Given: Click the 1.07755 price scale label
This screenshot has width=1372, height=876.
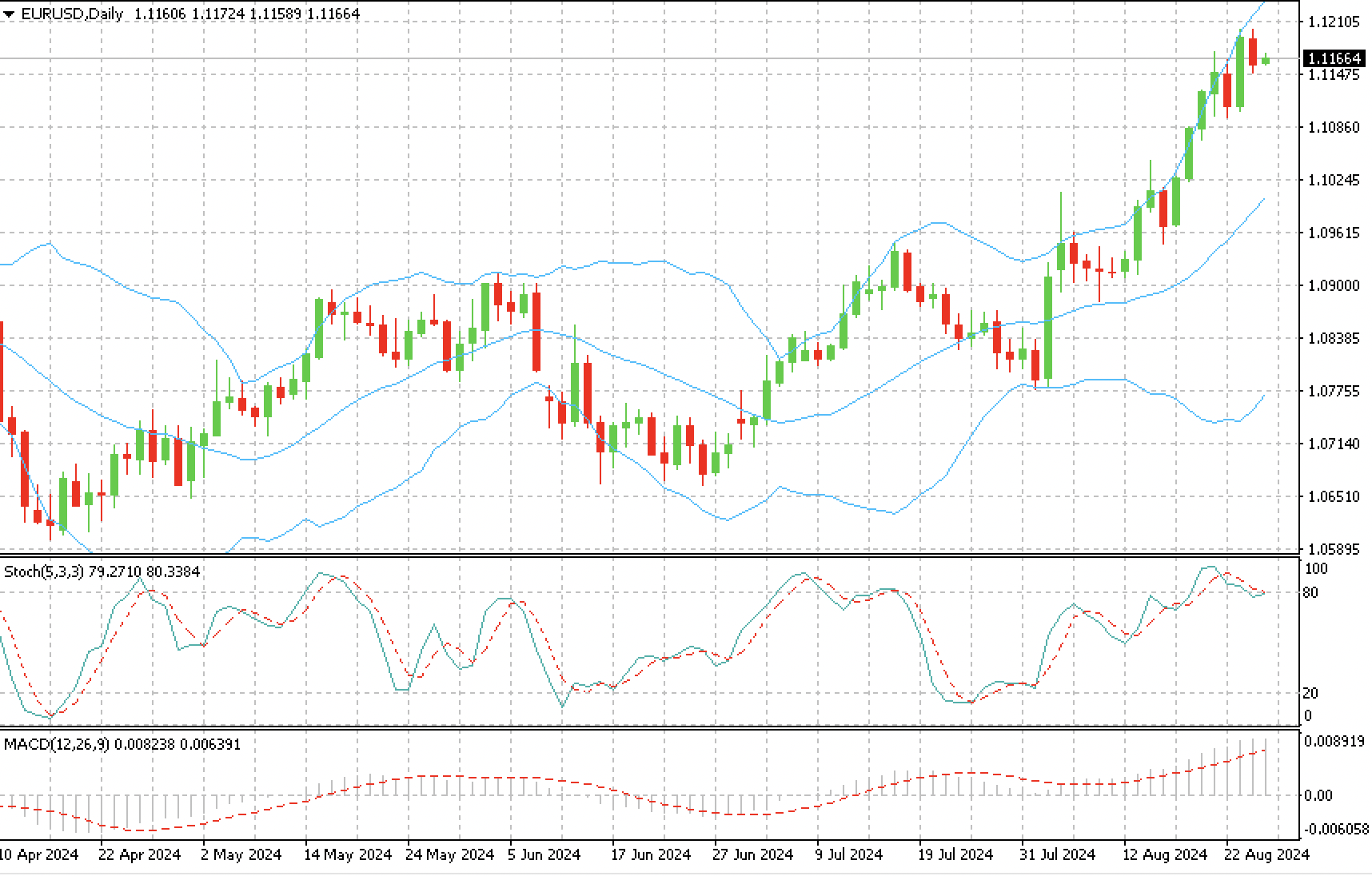Looking at the screenshot, I should 1331,391.
